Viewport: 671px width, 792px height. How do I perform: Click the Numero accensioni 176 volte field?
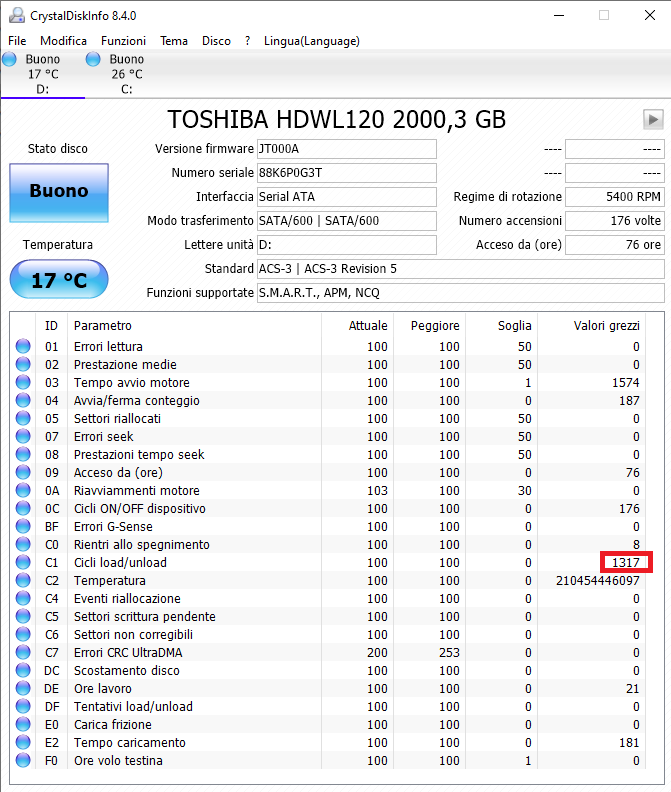tap(614, 221)
